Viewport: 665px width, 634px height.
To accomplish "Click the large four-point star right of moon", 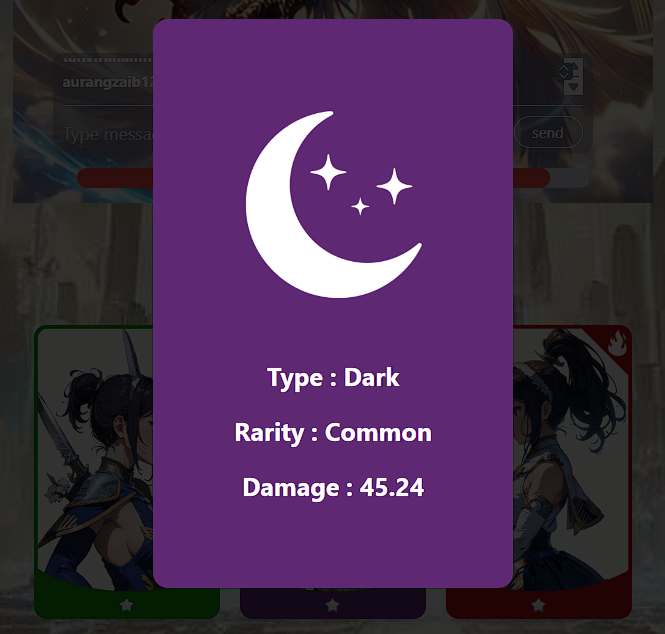I will click(394, 186).
